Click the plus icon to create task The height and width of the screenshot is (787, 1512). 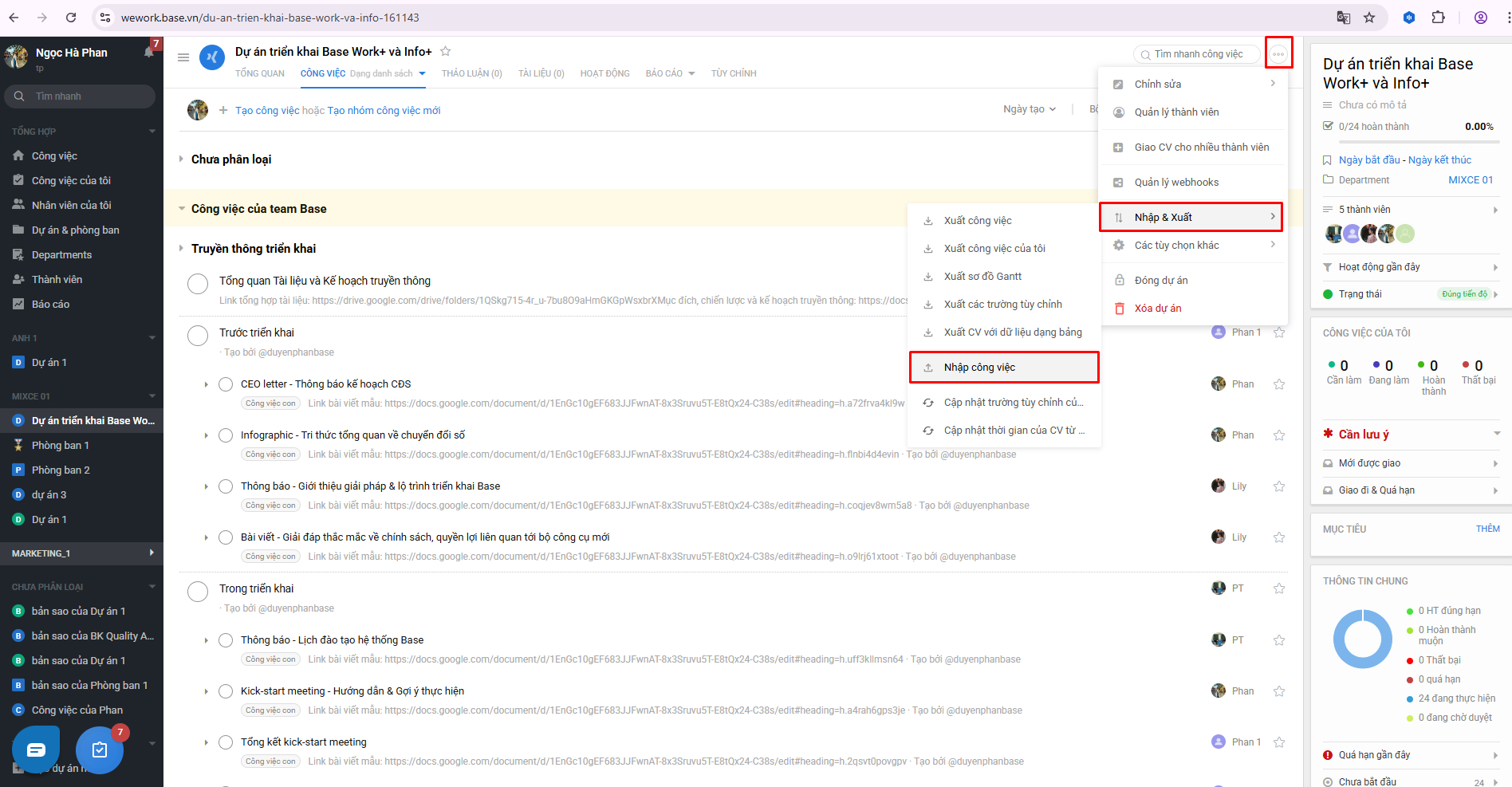(x=223, y=110)
